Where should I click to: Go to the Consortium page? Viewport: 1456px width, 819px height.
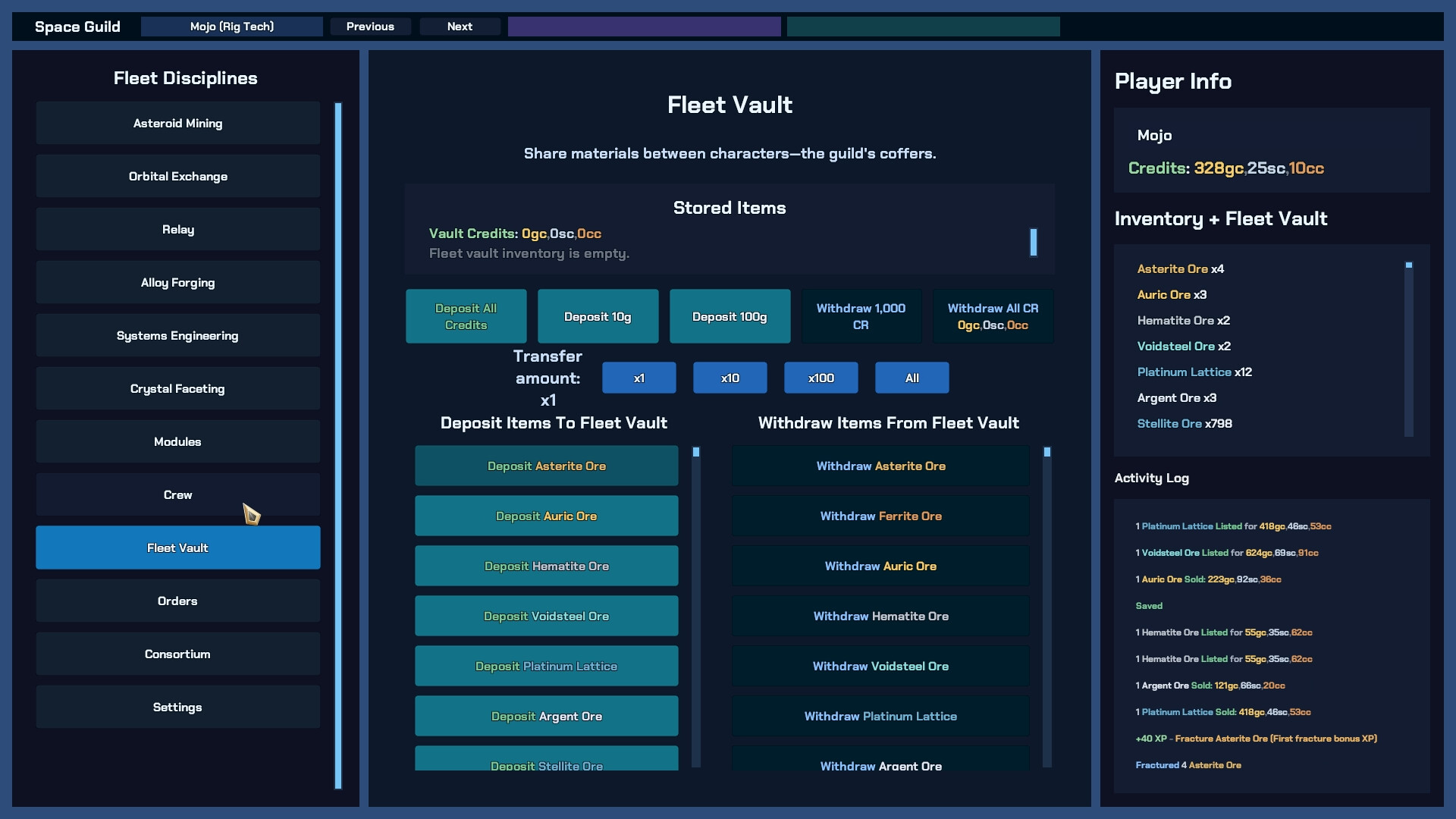coord(177,654)
